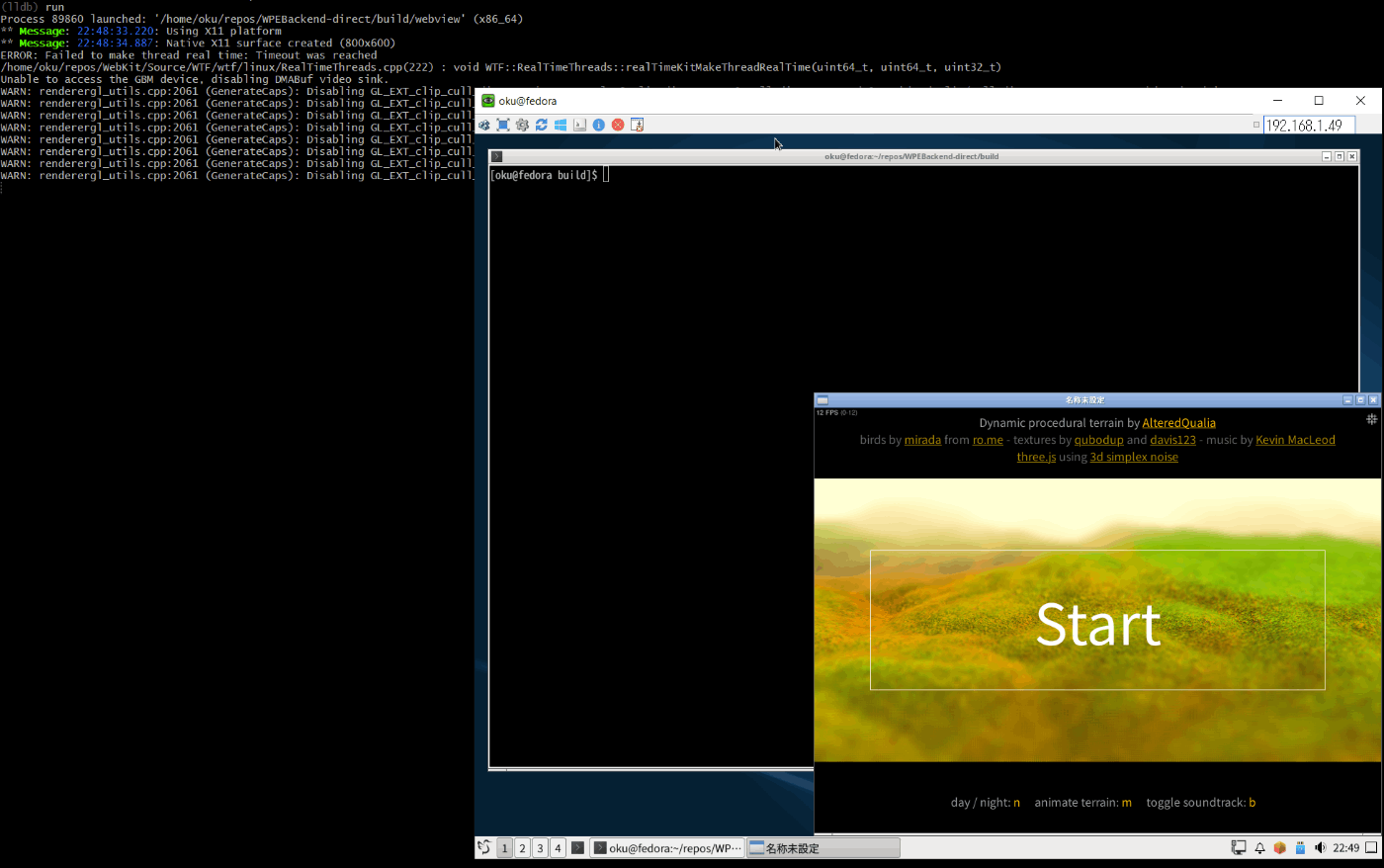Screen dimensions: 1384x868
Task: Click the 192.168.1.49 address field
Action: pyautogui.click(x=1309, y=126)
